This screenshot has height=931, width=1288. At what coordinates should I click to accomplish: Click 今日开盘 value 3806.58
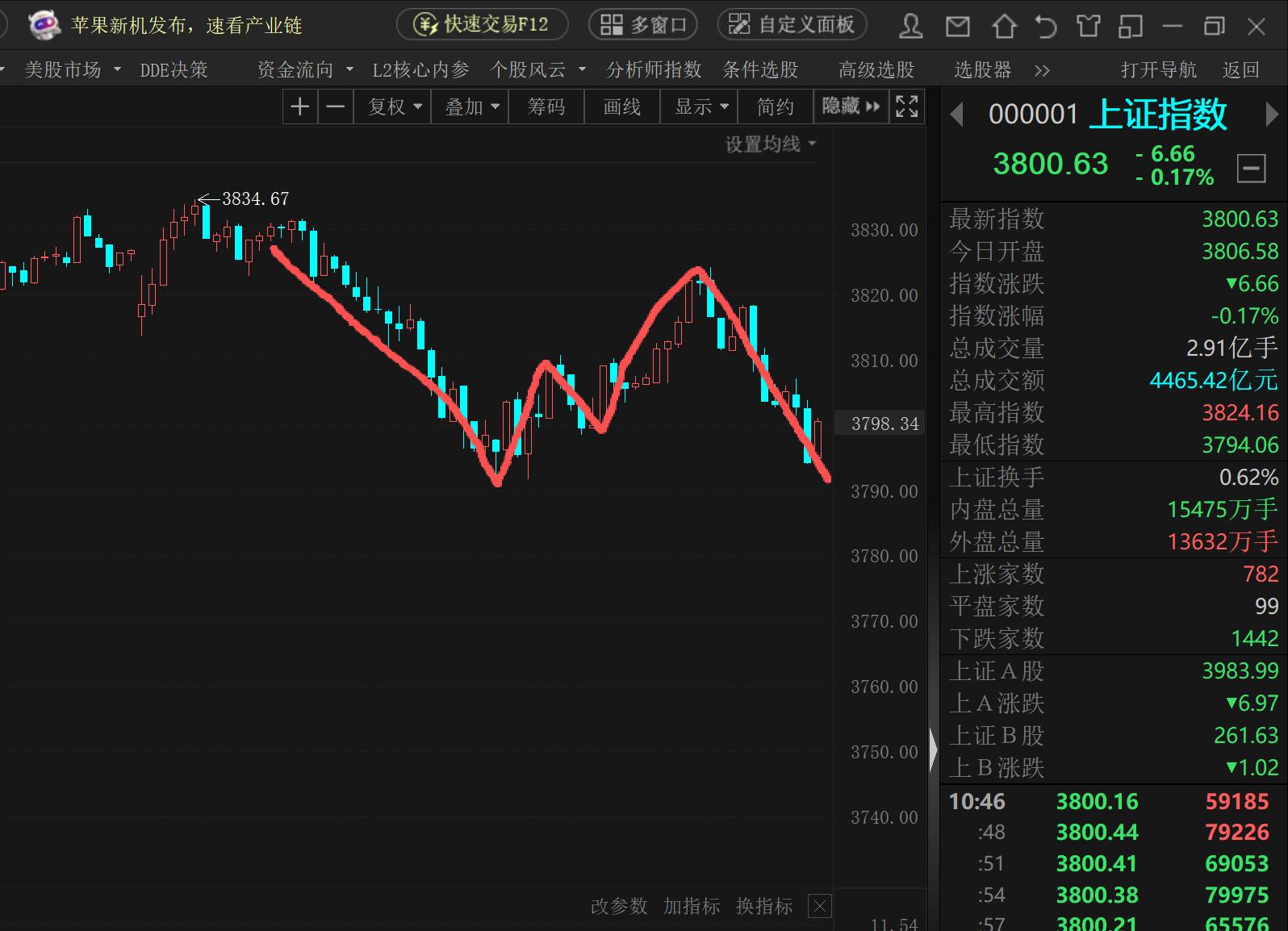[1240, 251]
